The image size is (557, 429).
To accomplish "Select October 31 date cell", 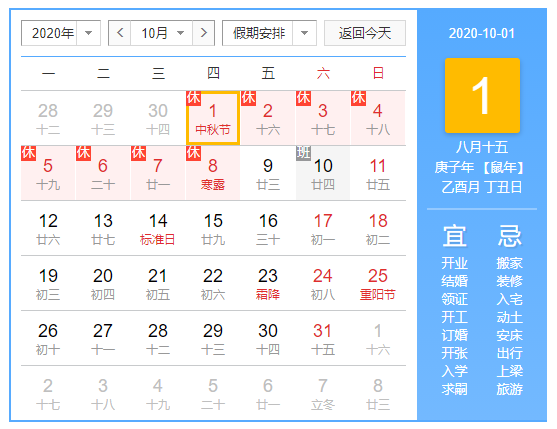I will click(x=323, y=338).
